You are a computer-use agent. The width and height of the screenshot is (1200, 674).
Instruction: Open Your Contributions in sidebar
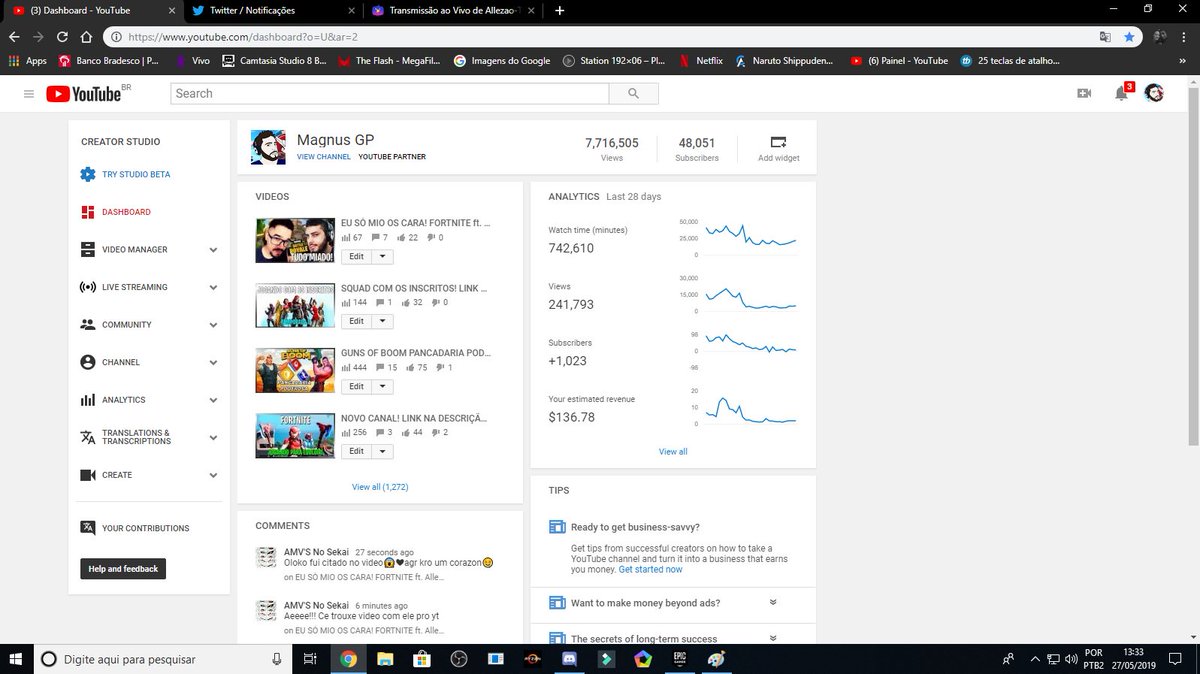(x=145, y=528)
